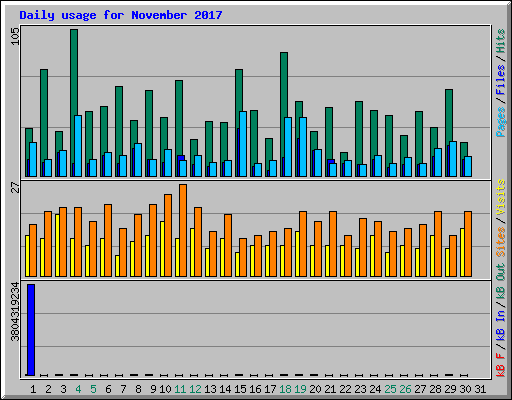Click the "Daily usage for November 2017" title
The image size is (512, 400).
(121, 15)
